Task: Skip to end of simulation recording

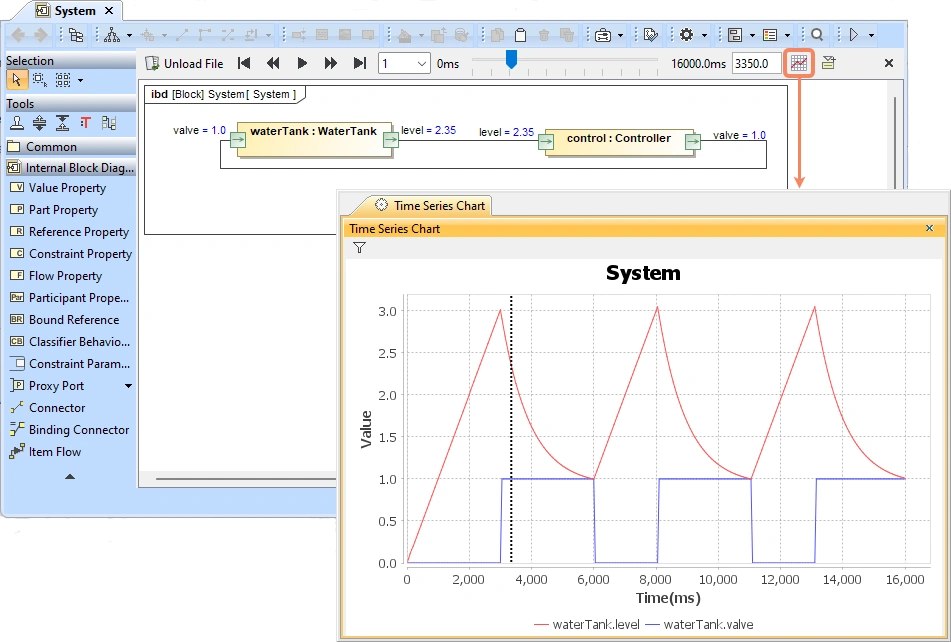Action: click(x=360, y=63)
